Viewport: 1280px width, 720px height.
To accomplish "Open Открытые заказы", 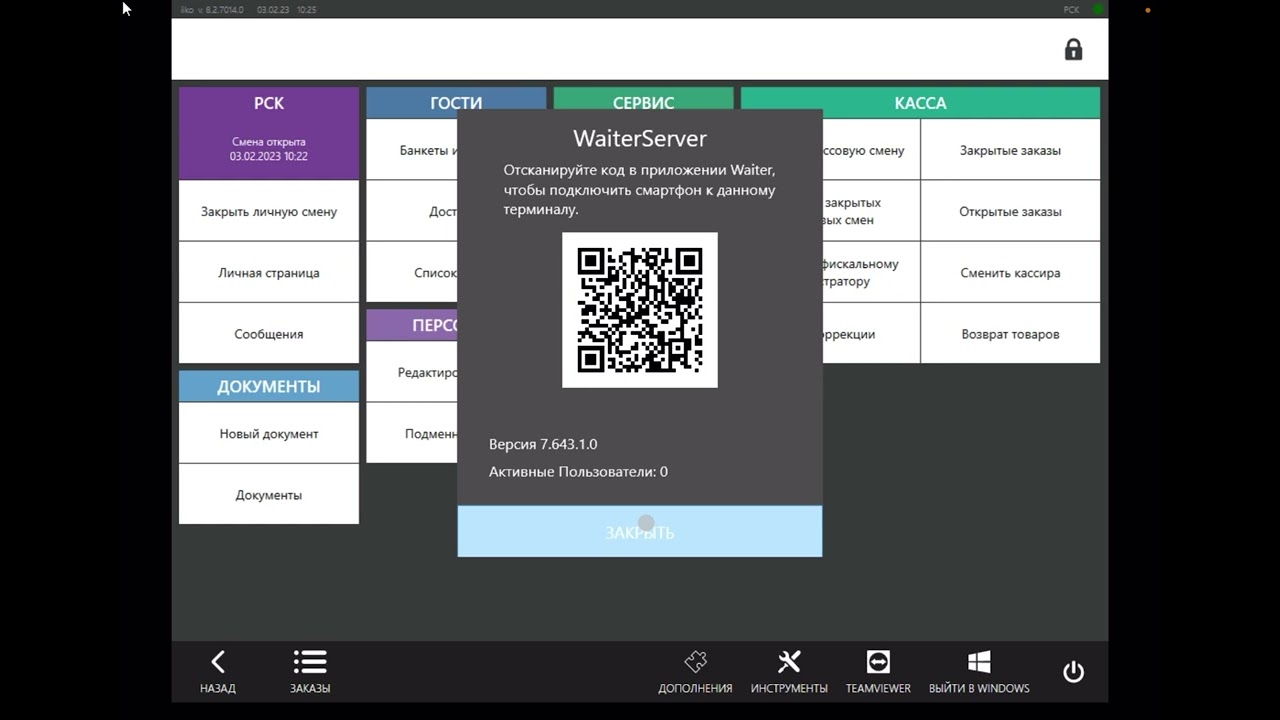I will tap(1010, 211).
